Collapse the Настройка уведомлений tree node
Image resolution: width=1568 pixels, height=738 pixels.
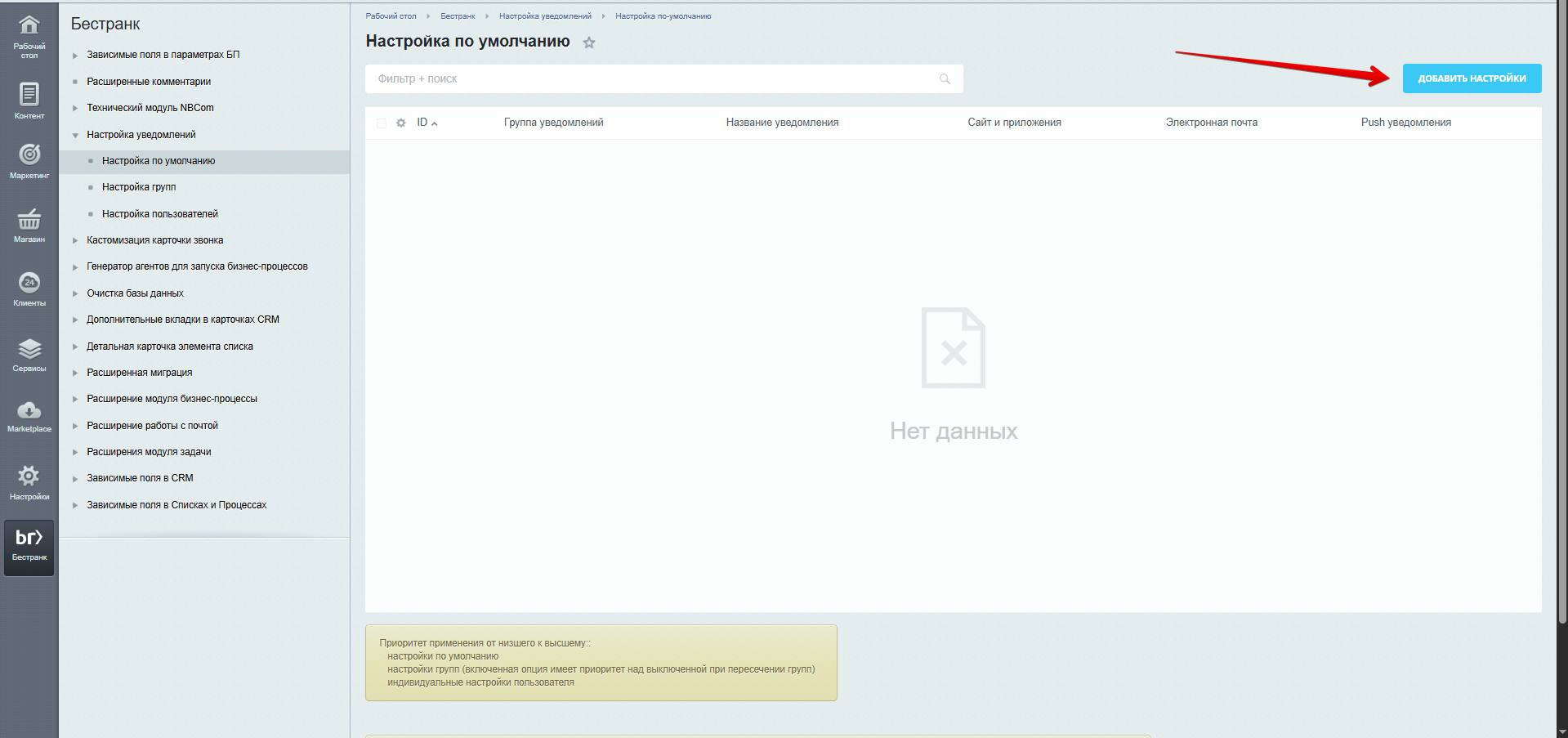tap(75, 136)
